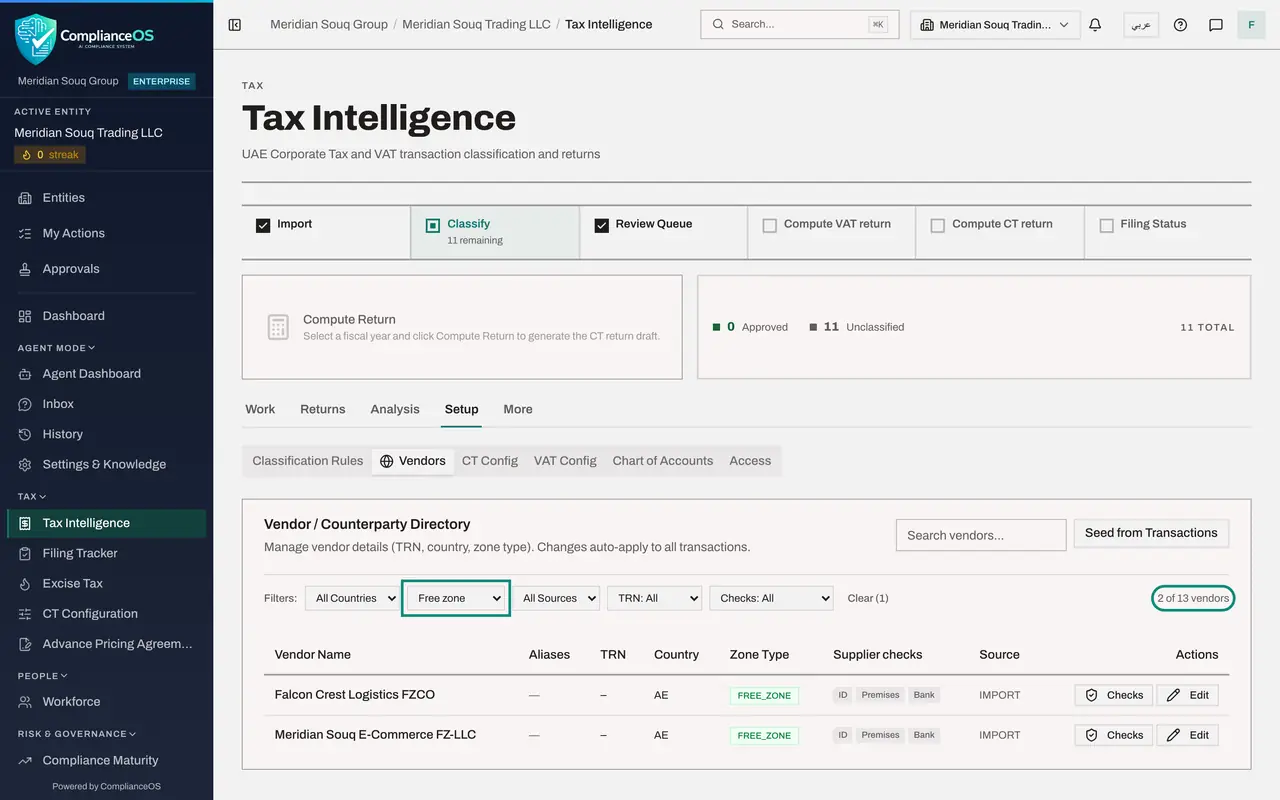
Task: Click Seed from Transactions button
Action: (1151, 533)
